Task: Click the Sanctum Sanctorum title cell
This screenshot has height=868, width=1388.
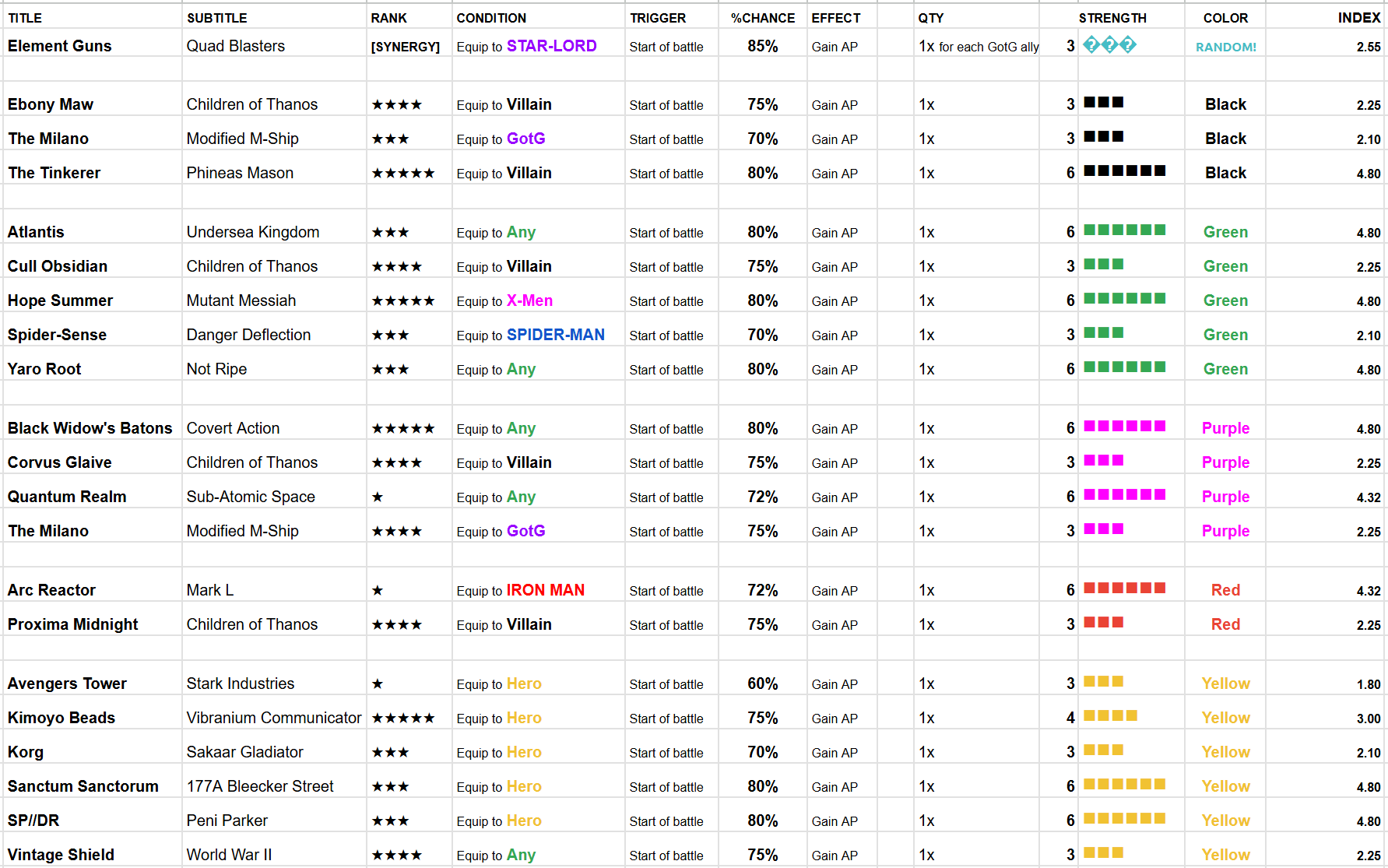Action: coord(83,786)
